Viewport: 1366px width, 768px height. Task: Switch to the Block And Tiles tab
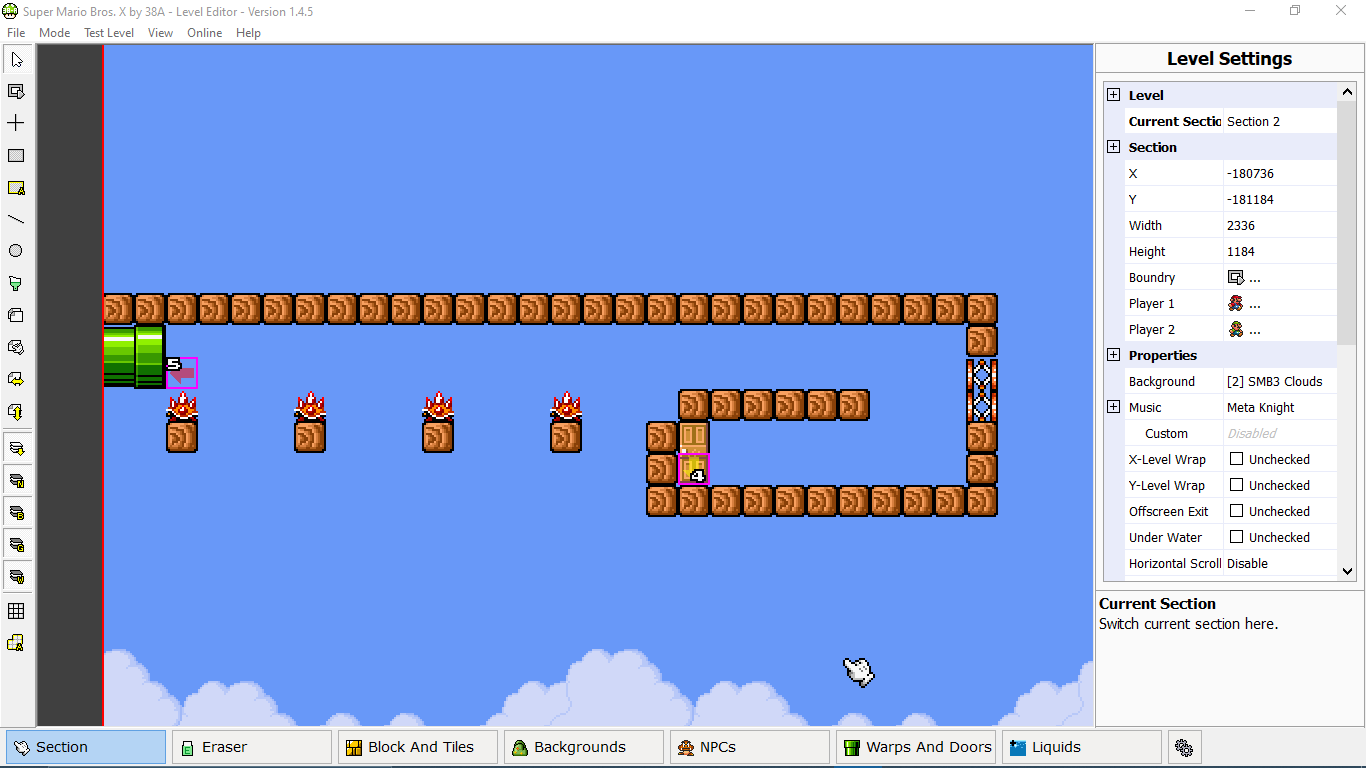click(418, 747)
